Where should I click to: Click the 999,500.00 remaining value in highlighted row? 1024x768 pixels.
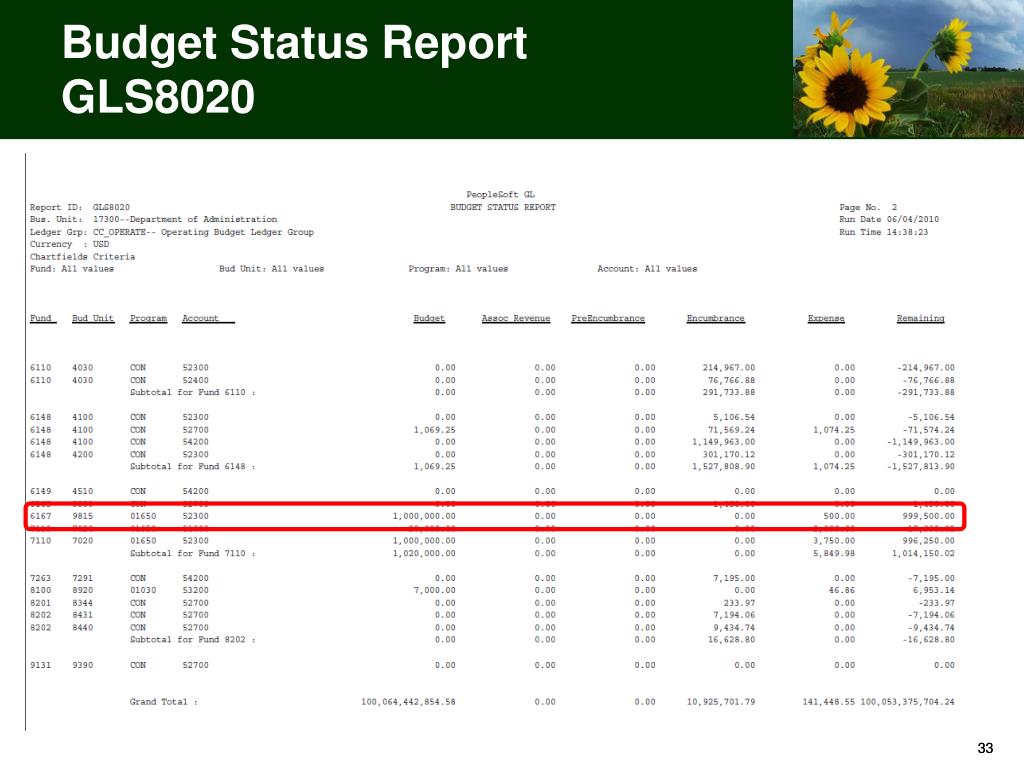pyautogui.click(x=929, y=516)
